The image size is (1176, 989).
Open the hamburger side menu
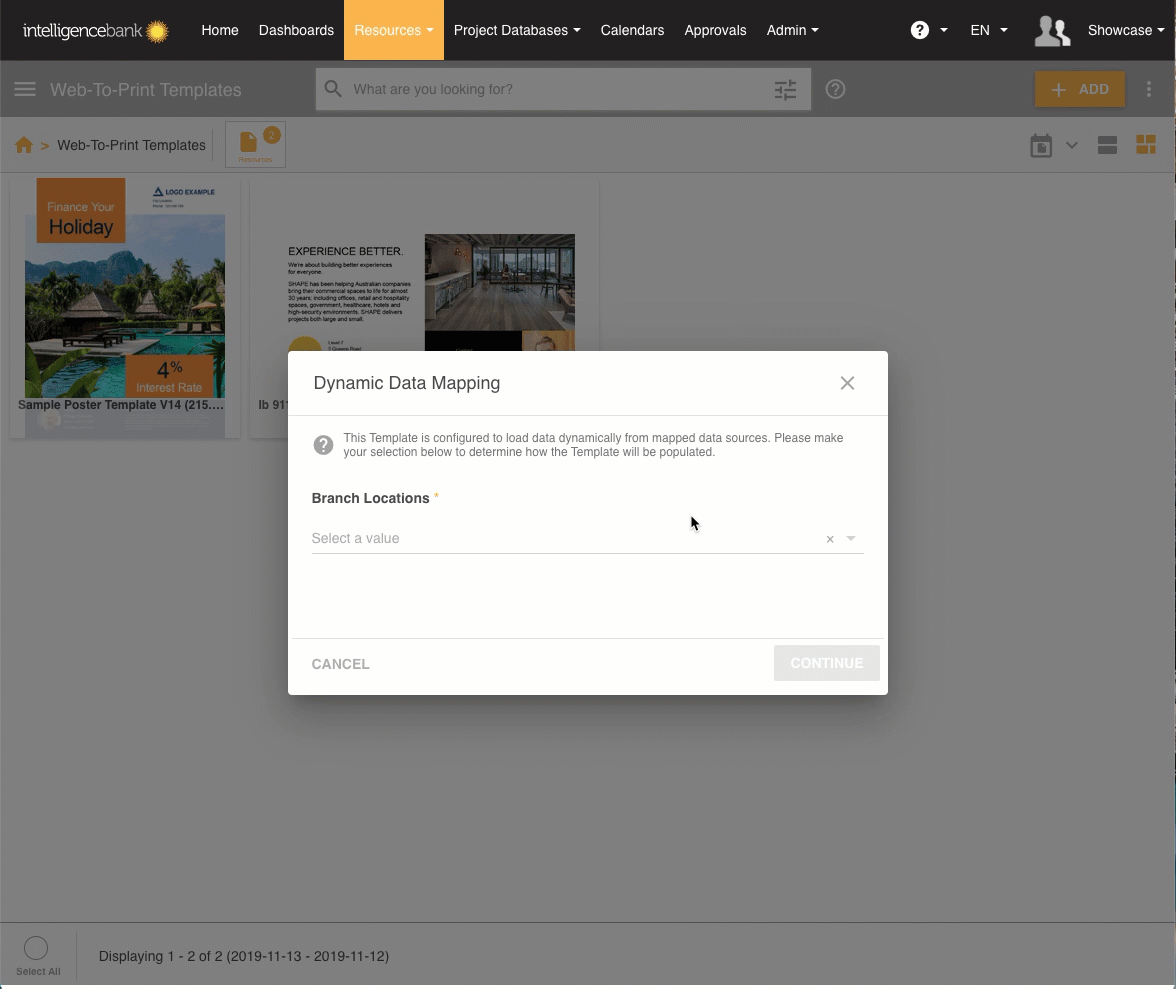tap(25, 89)
